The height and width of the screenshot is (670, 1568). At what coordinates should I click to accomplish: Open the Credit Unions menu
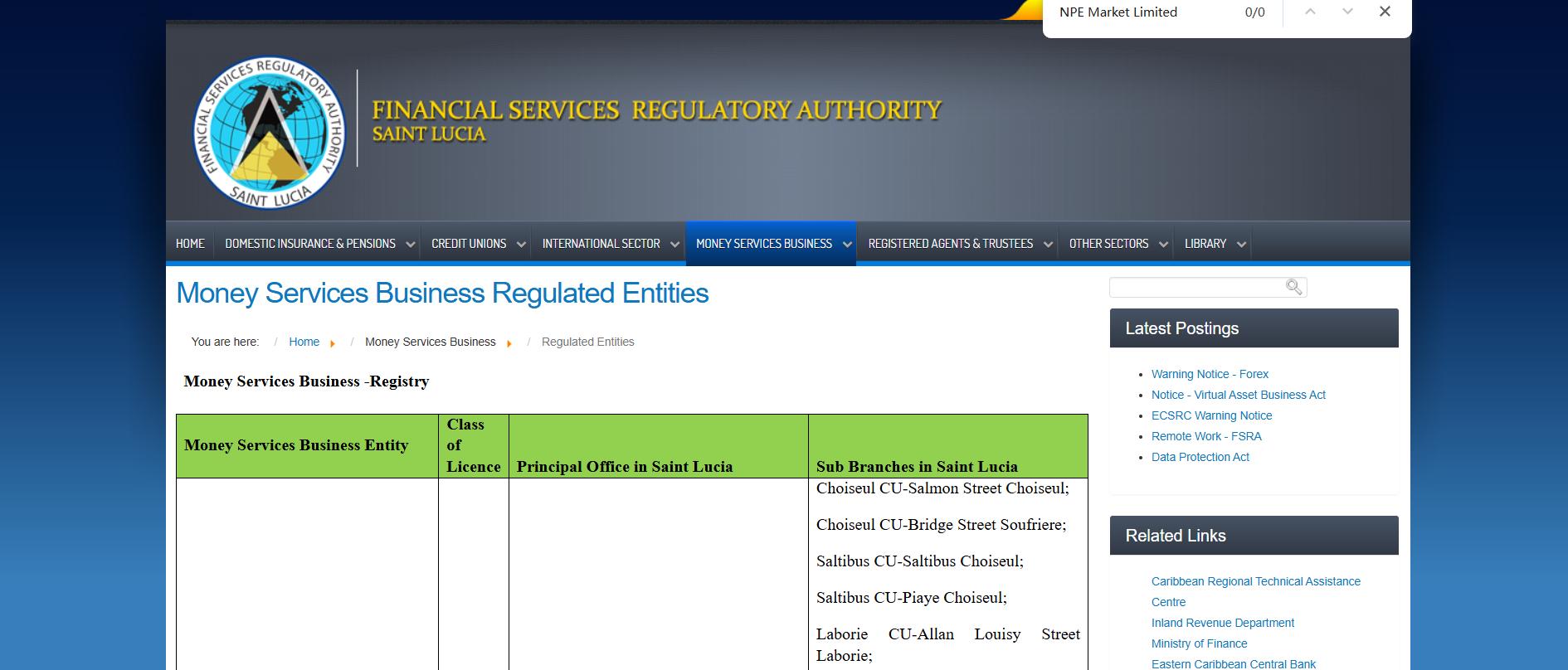click(x=469, y=244)
